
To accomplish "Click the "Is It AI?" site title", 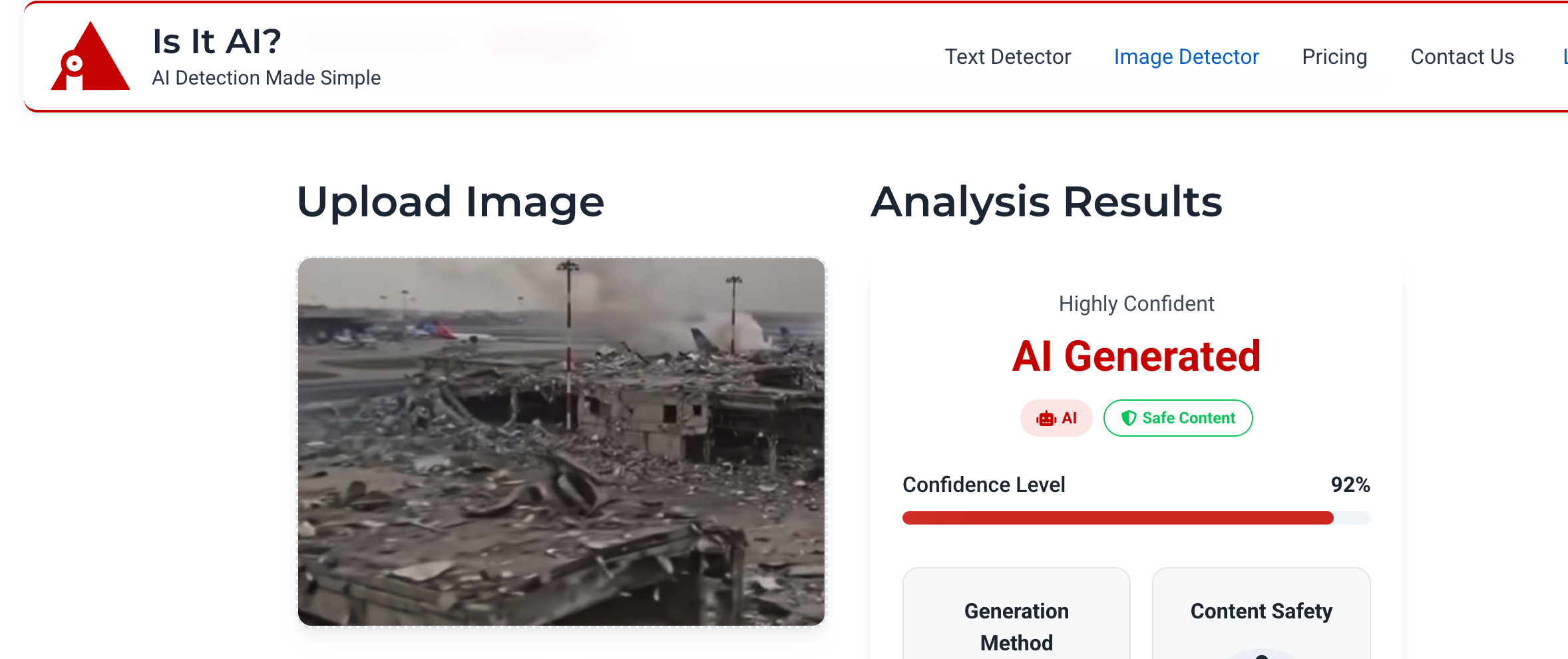I will coord(217,41).
